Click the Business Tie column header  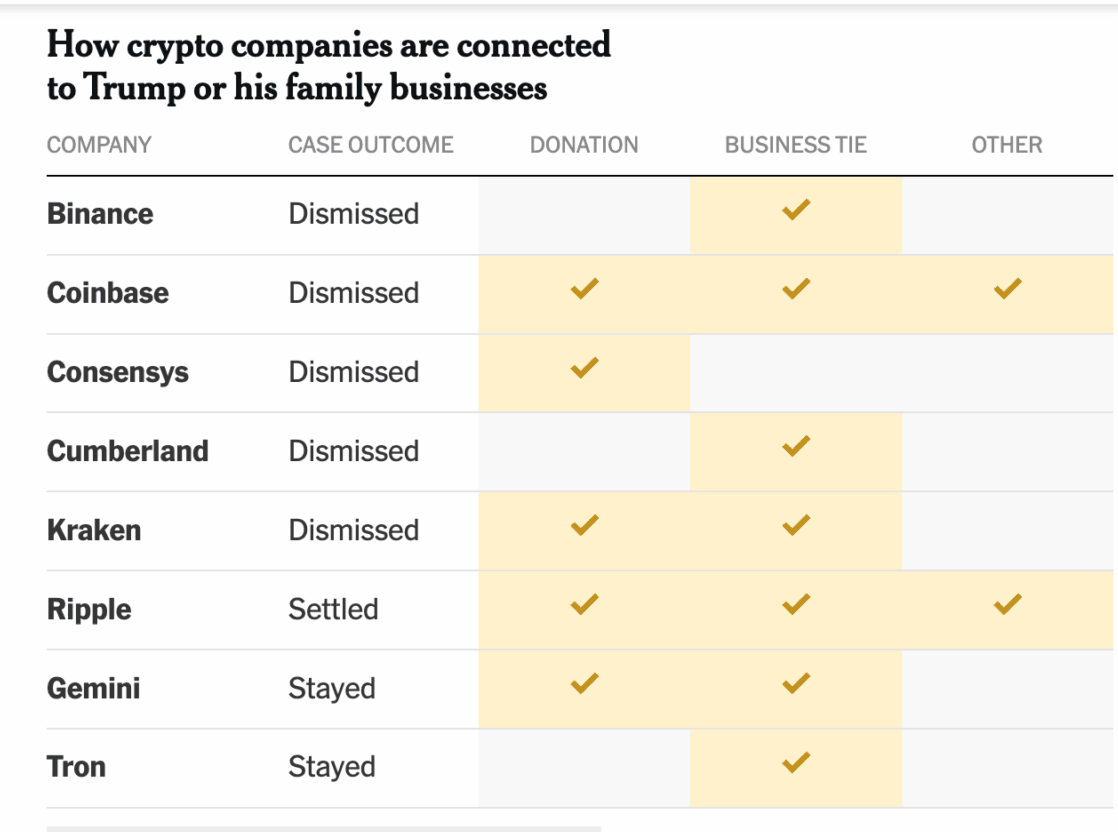[796, 145]
